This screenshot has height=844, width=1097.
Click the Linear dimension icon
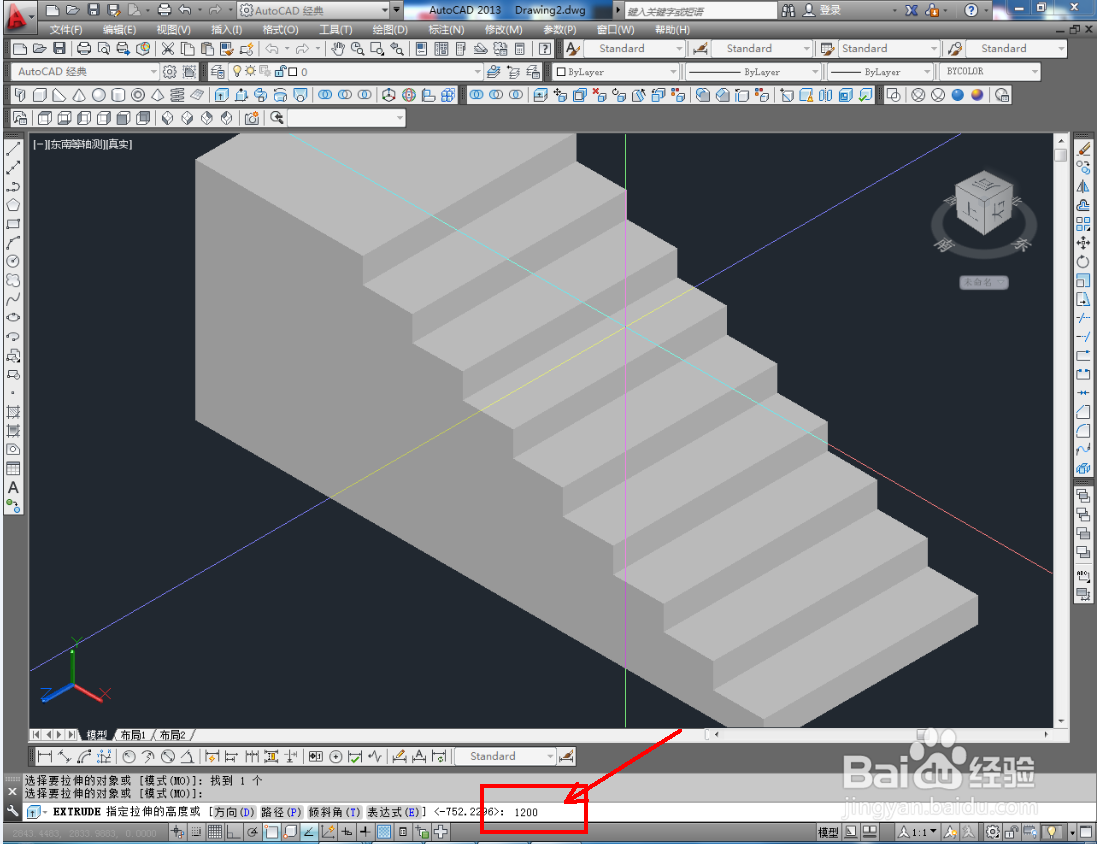pyautogui.click(x=45, y=757)
